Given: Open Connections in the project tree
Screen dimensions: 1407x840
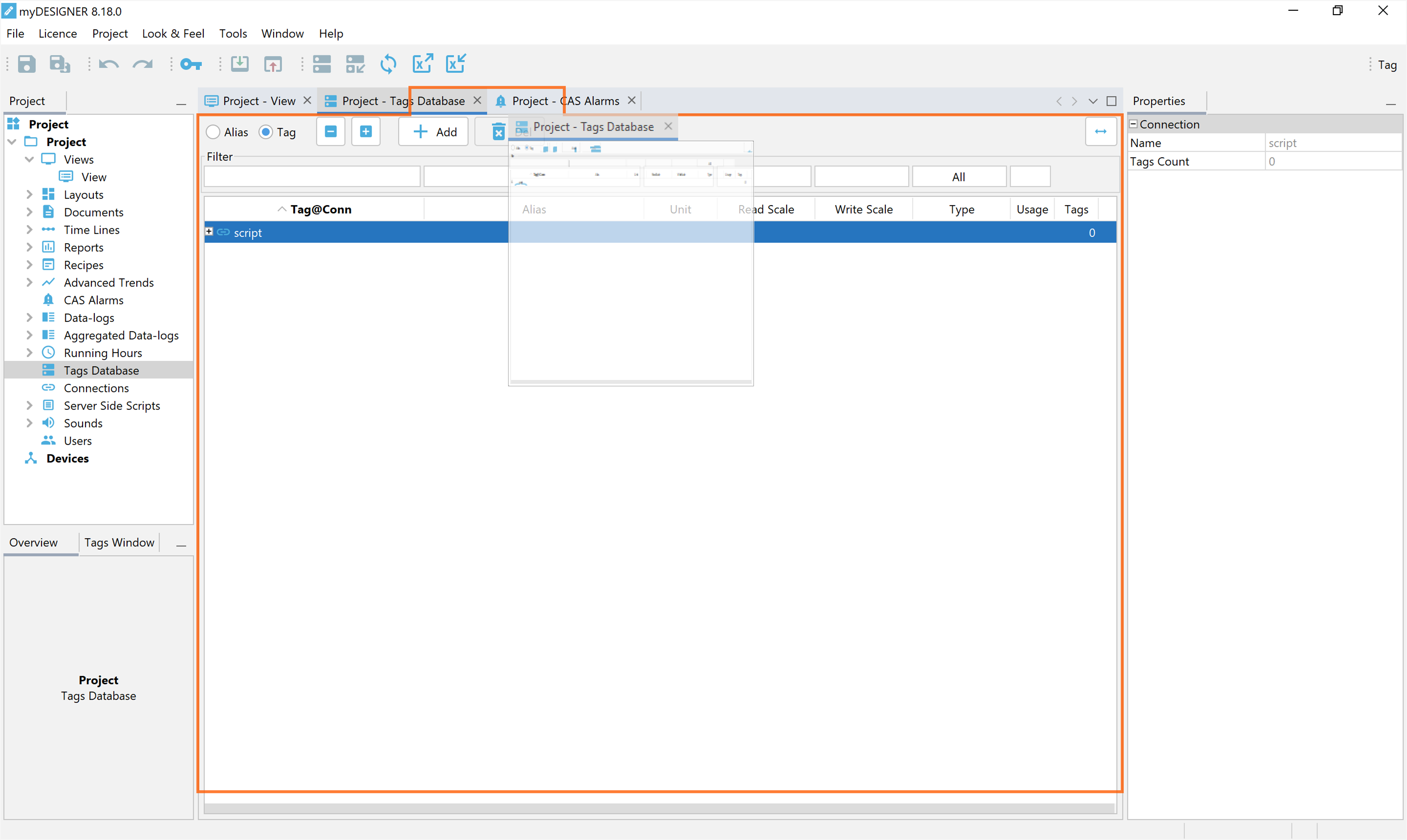Looking at the screenshot, I should 96,388.
